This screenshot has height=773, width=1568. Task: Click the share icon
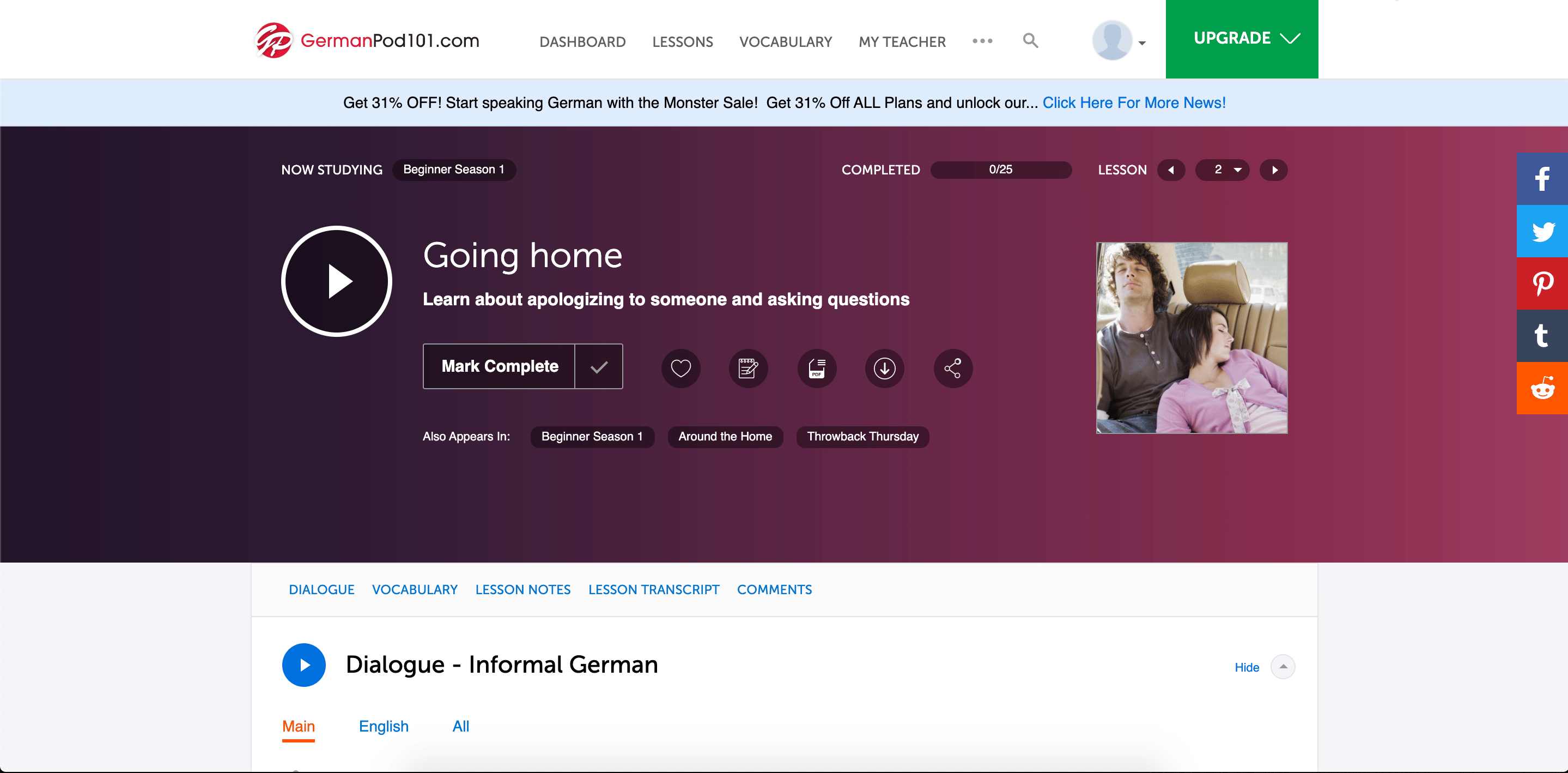pos(952,368)
